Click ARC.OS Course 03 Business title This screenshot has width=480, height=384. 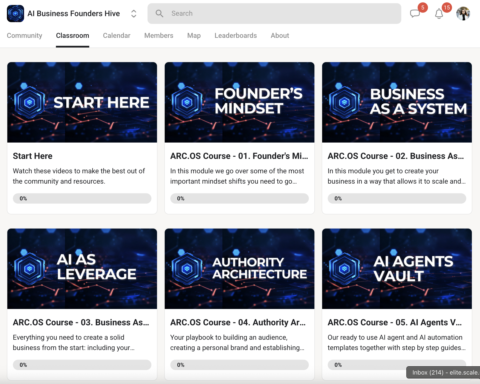(81, 322)
